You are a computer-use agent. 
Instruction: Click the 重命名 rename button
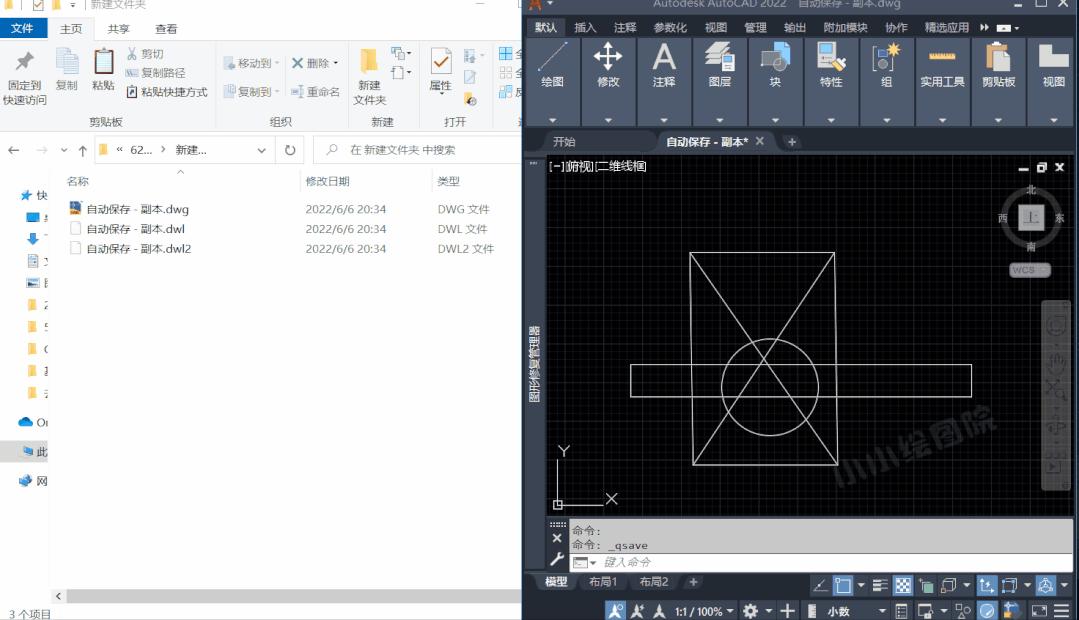click(x=315, y=92)
